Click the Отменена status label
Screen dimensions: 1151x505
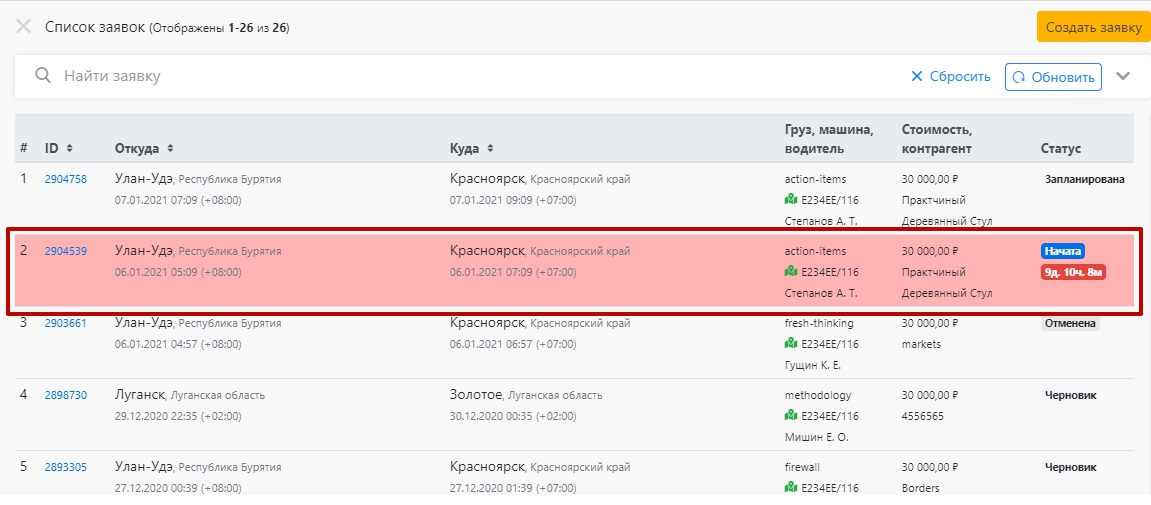click(x=1070, y=323)
